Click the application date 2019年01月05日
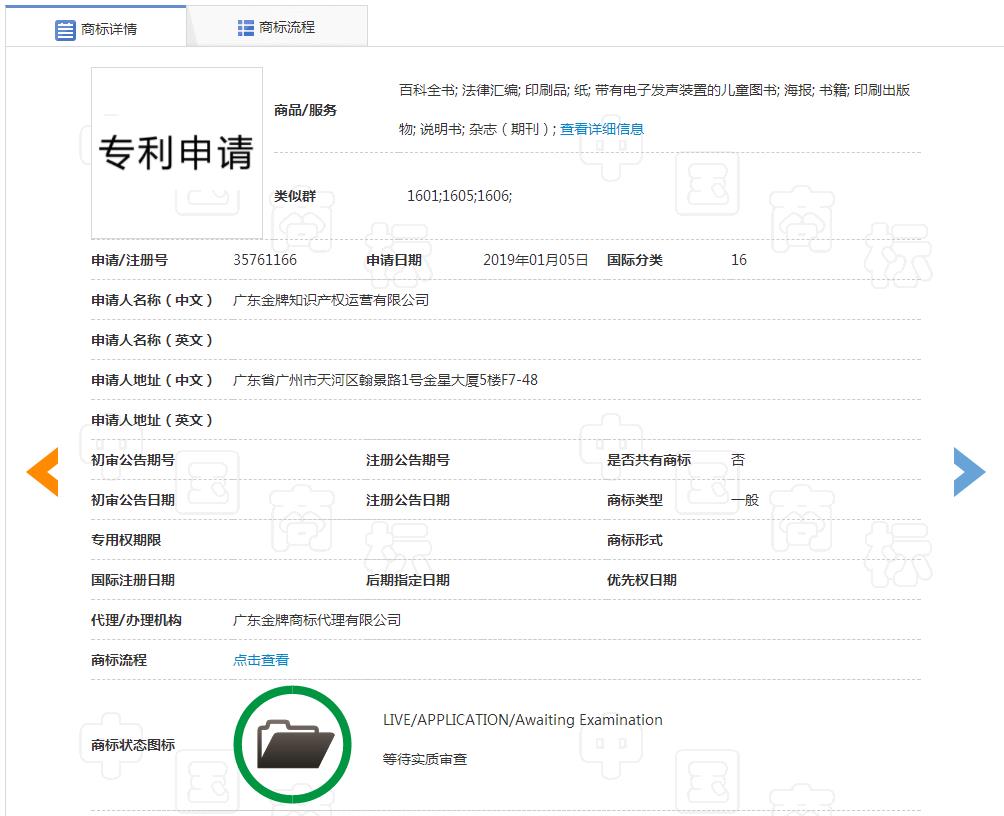Image resolution: width=1004 pixels, height=816 pixels. pyautogui.click(x=535, y=260)
